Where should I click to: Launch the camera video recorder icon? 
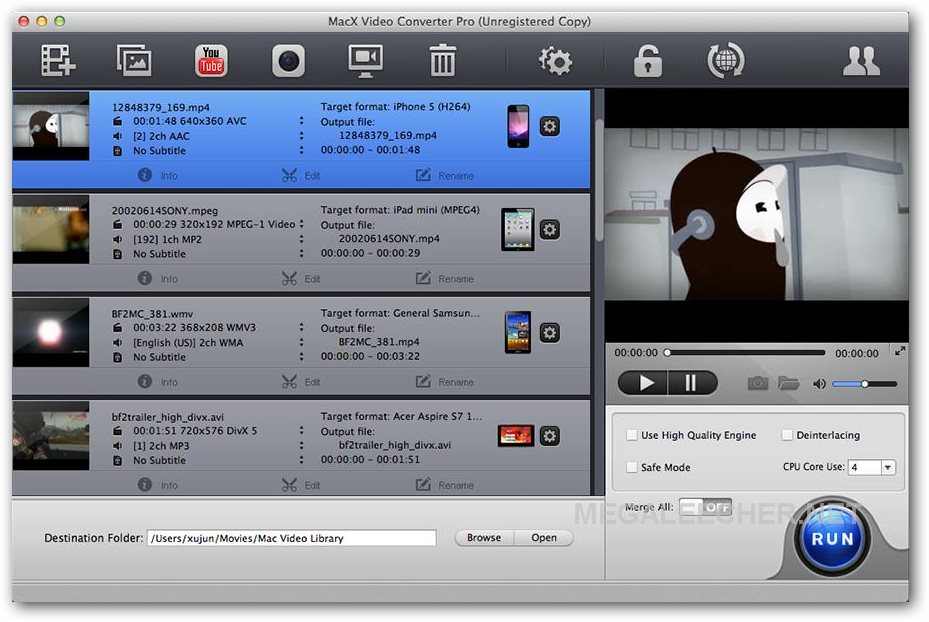tap(289, 60)
